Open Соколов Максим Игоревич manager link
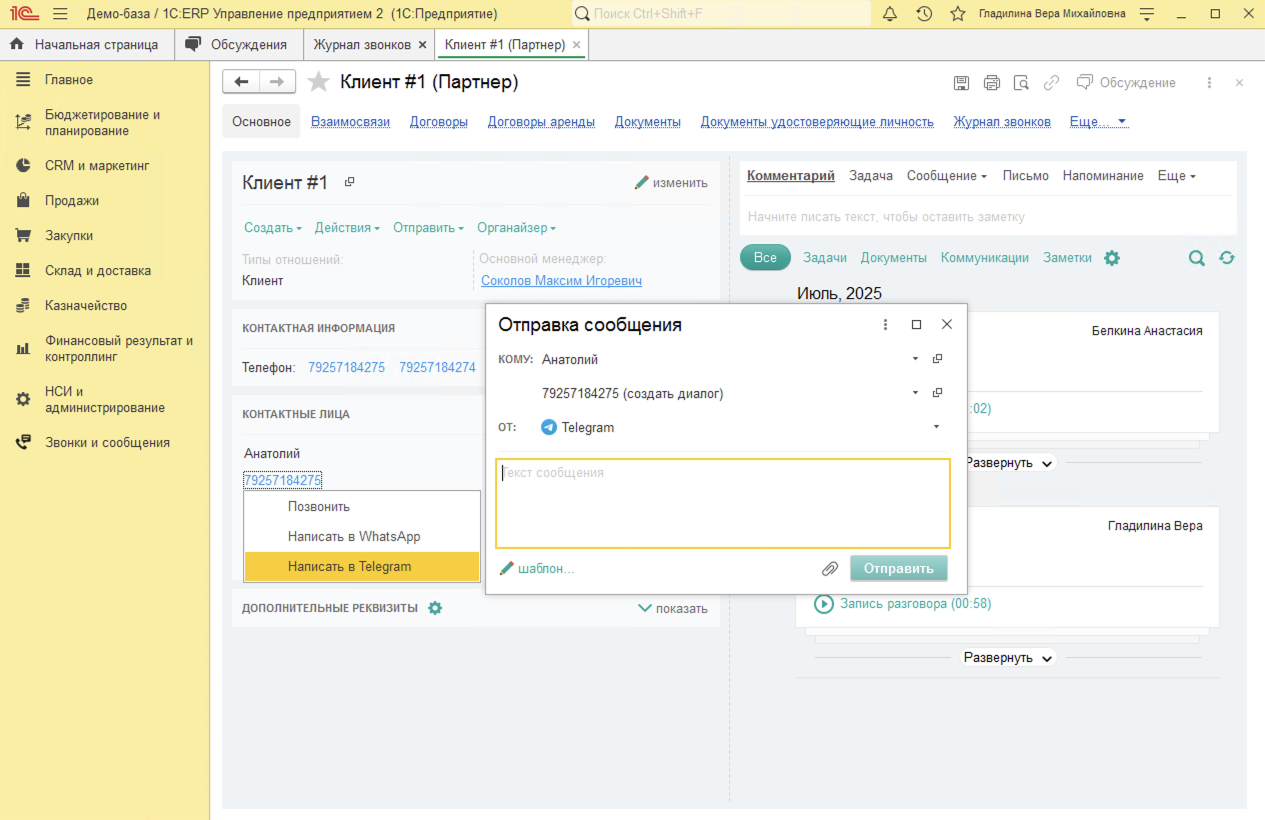The width and height of the screenshot is (1265, 820). pos(561,281)
